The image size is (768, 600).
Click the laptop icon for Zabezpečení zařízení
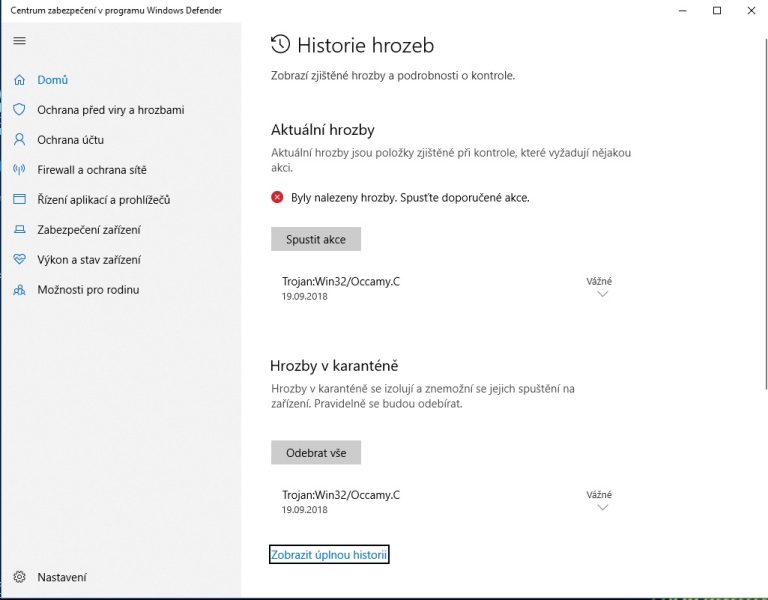pos(19,229)
